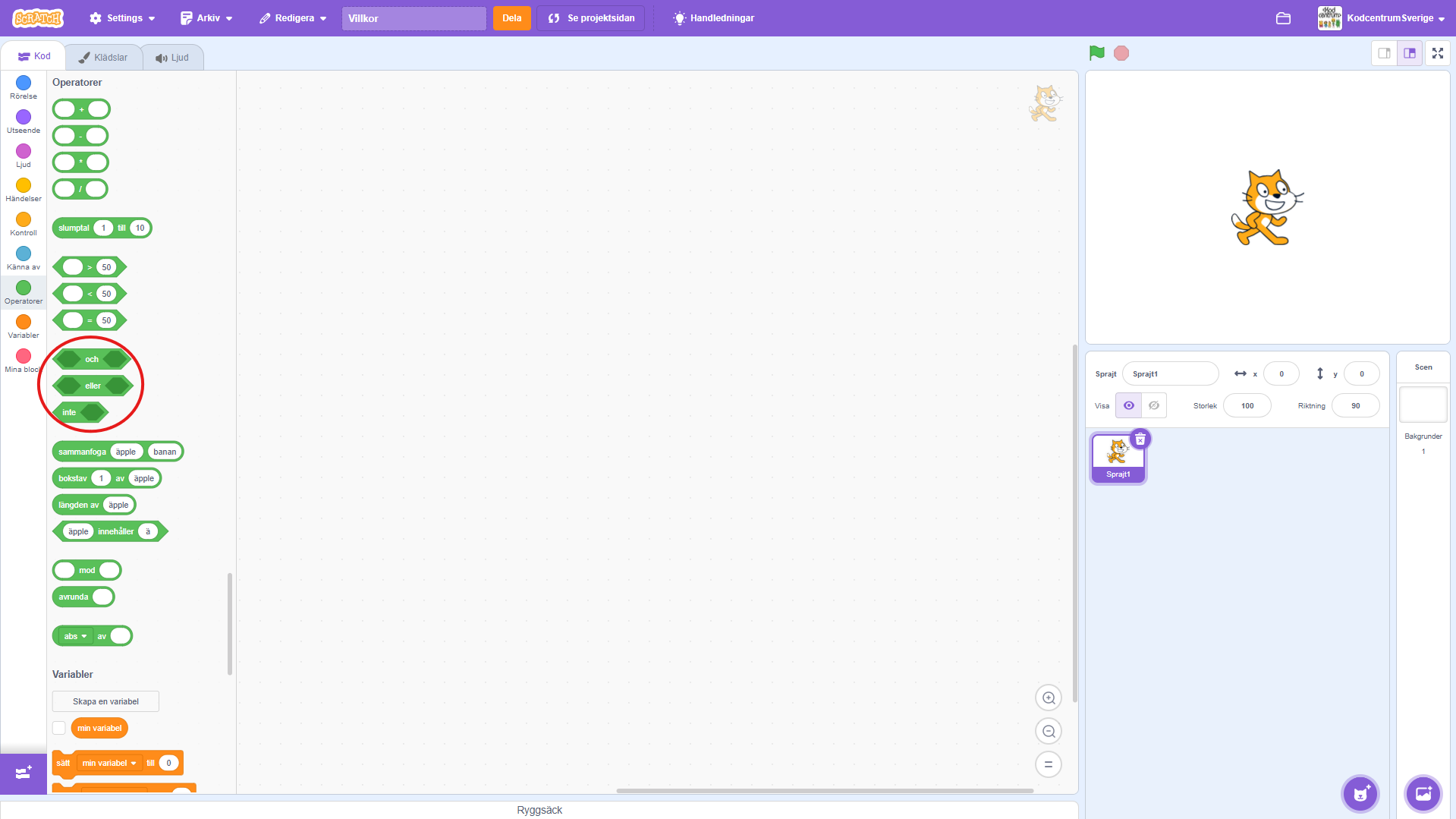Viewport: 1456px width, 819px height.
Task: Zoom out the code workspace
Action: click(1049, 731)
